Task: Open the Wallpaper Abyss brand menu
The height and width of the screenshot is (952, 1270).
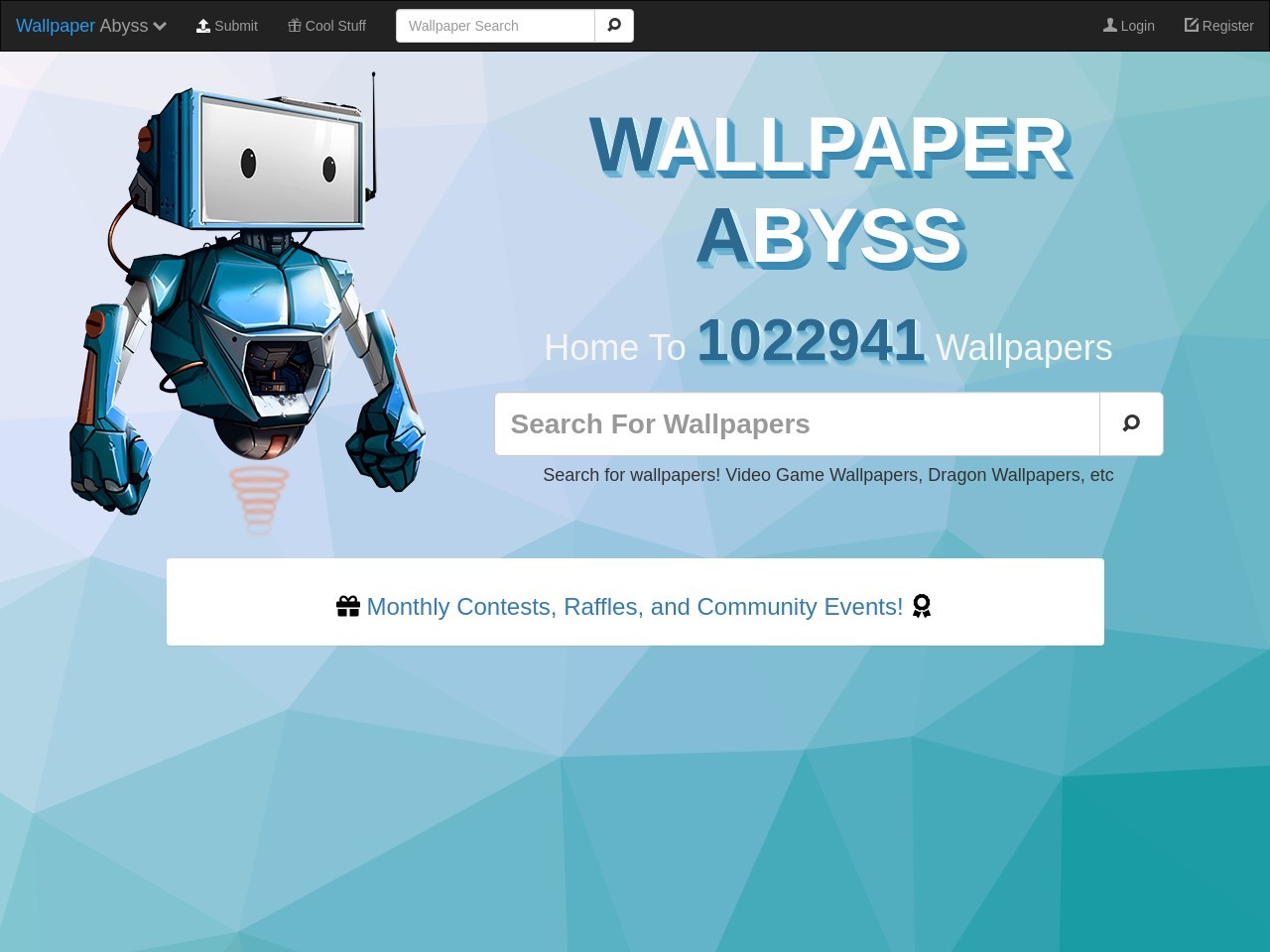Action: tap(81, 26)
